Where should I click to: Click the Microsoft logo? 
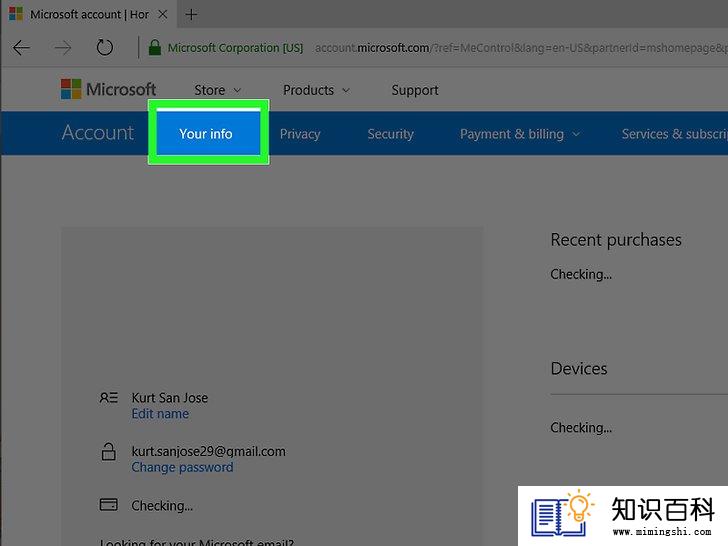(109, 89)
